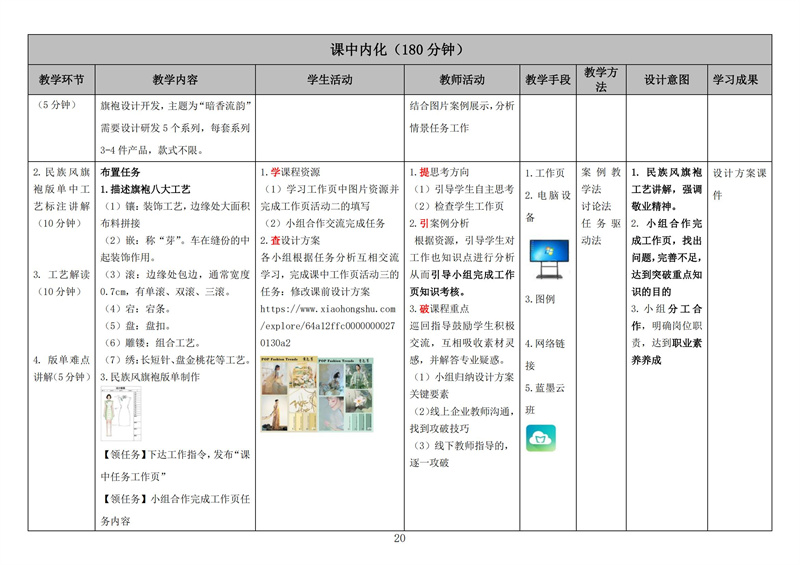Image resolution: width=800 pixels, height=565 pixels.
Task: Select the '教师活动' column header
Action: [x=462, y=80]
